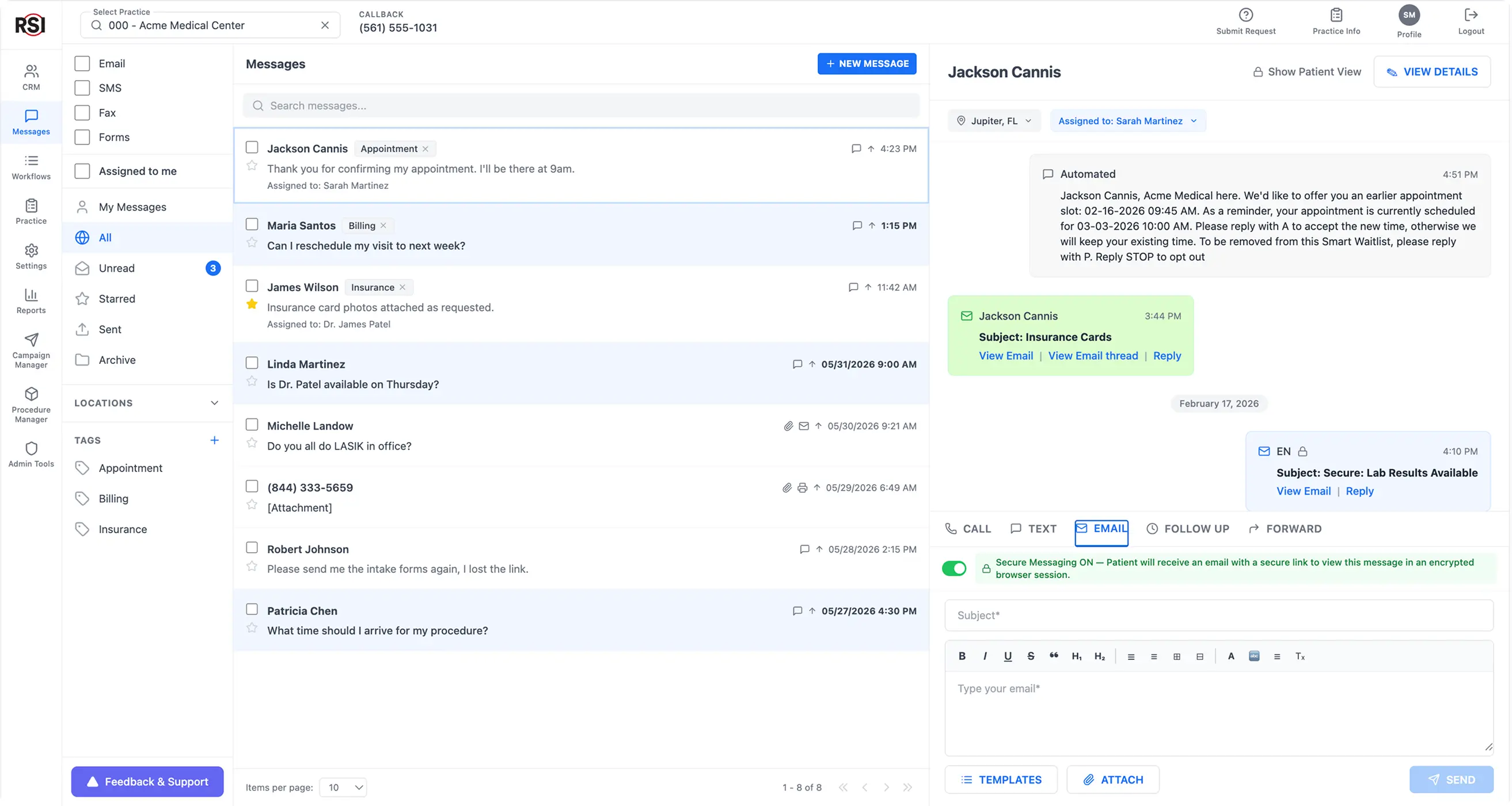Switch to the CALL tab

click(968, 529)
